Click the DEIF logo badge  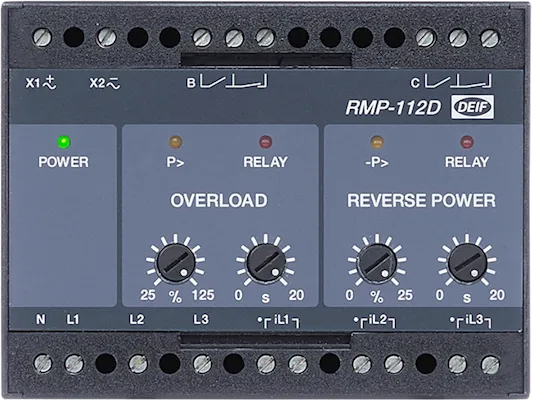point(472,107)
